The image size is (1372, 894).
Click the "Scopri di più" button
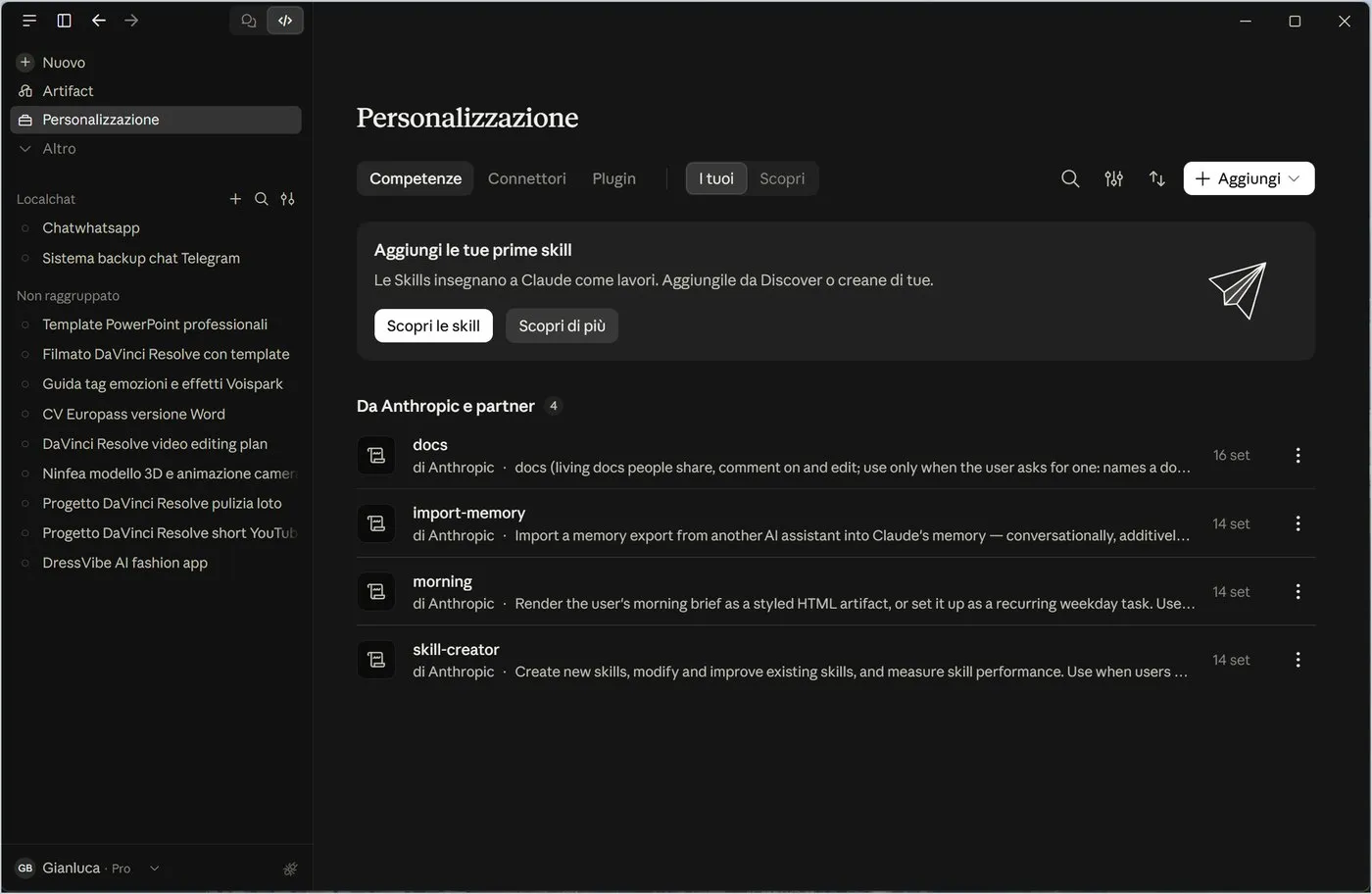(562, 326)
